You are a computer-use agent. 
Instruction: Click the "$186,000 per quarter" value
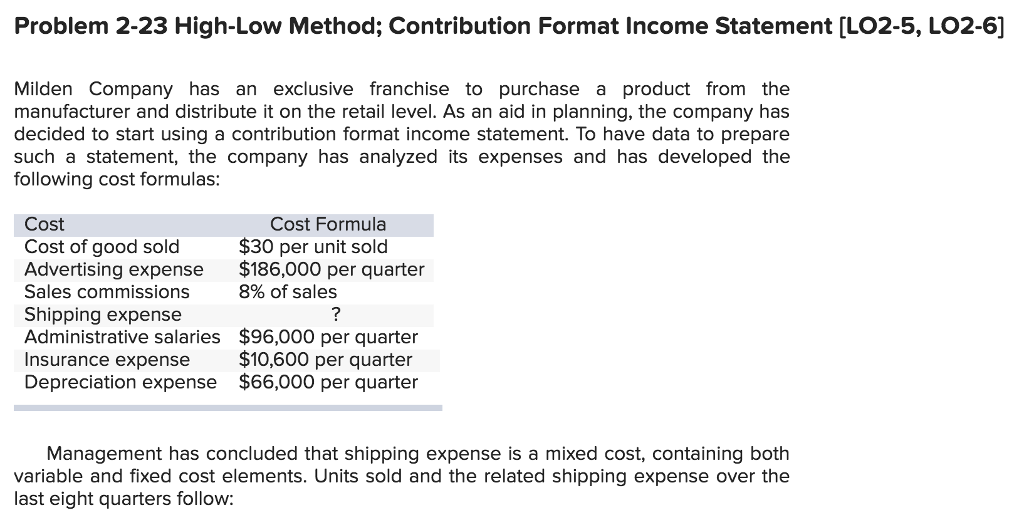click(331, 269)
